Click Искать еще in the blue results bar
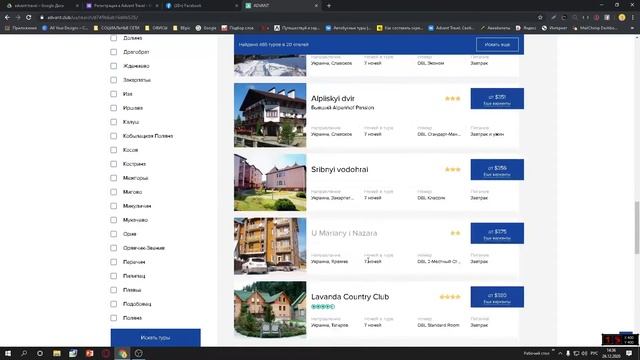The image size is (640, 360). [497, 44]
